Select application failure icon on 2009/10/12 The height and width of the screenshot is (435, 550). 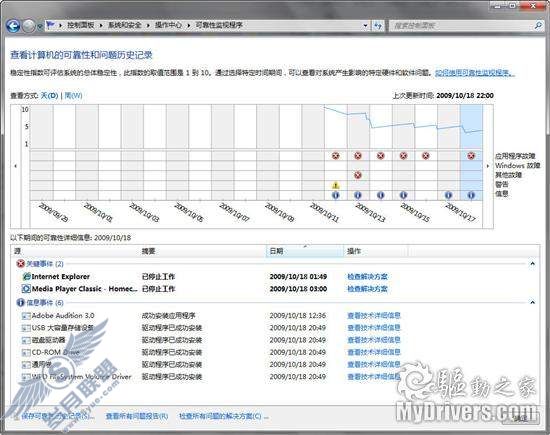point(336,155)
